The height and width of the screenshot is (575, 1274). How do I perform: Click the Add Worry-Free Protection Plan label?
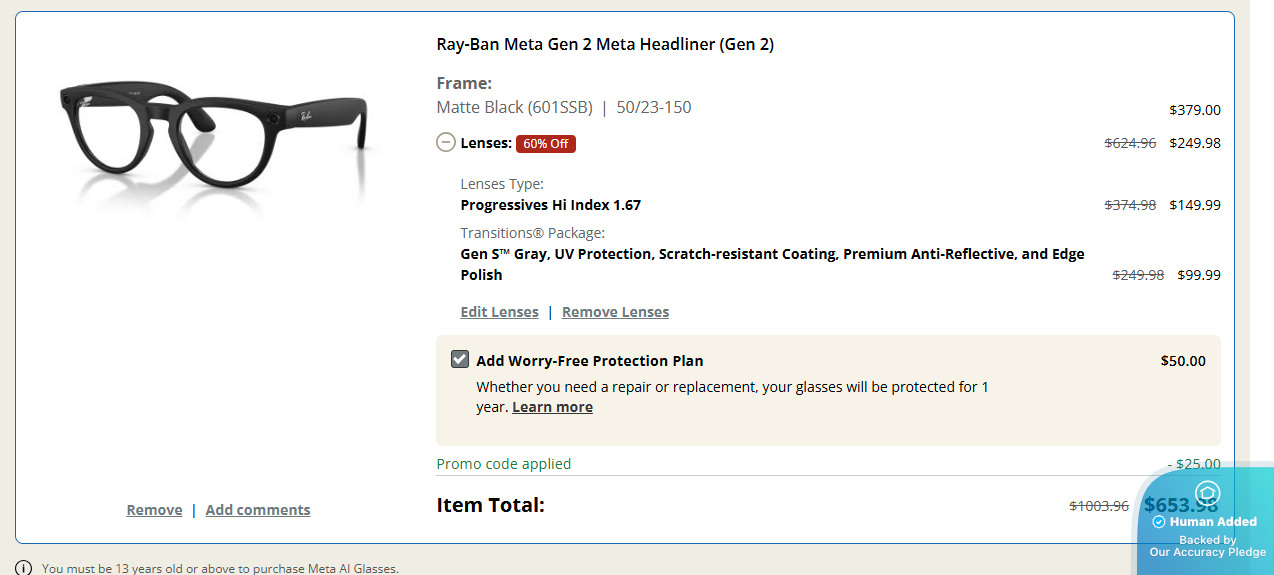(590, 361)
